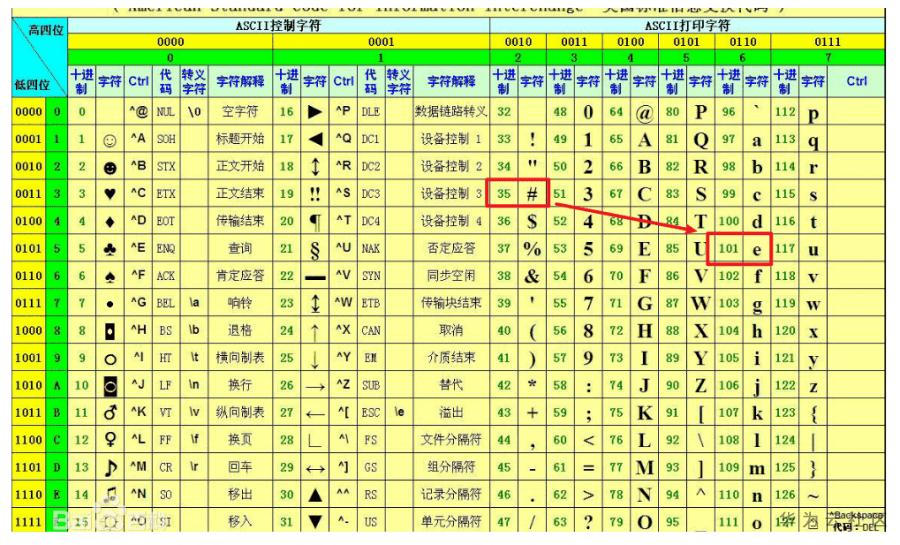The width and height of the screenshot is (900, 545).
Task: Select the 回车 description cell
Action: [240, 467]
